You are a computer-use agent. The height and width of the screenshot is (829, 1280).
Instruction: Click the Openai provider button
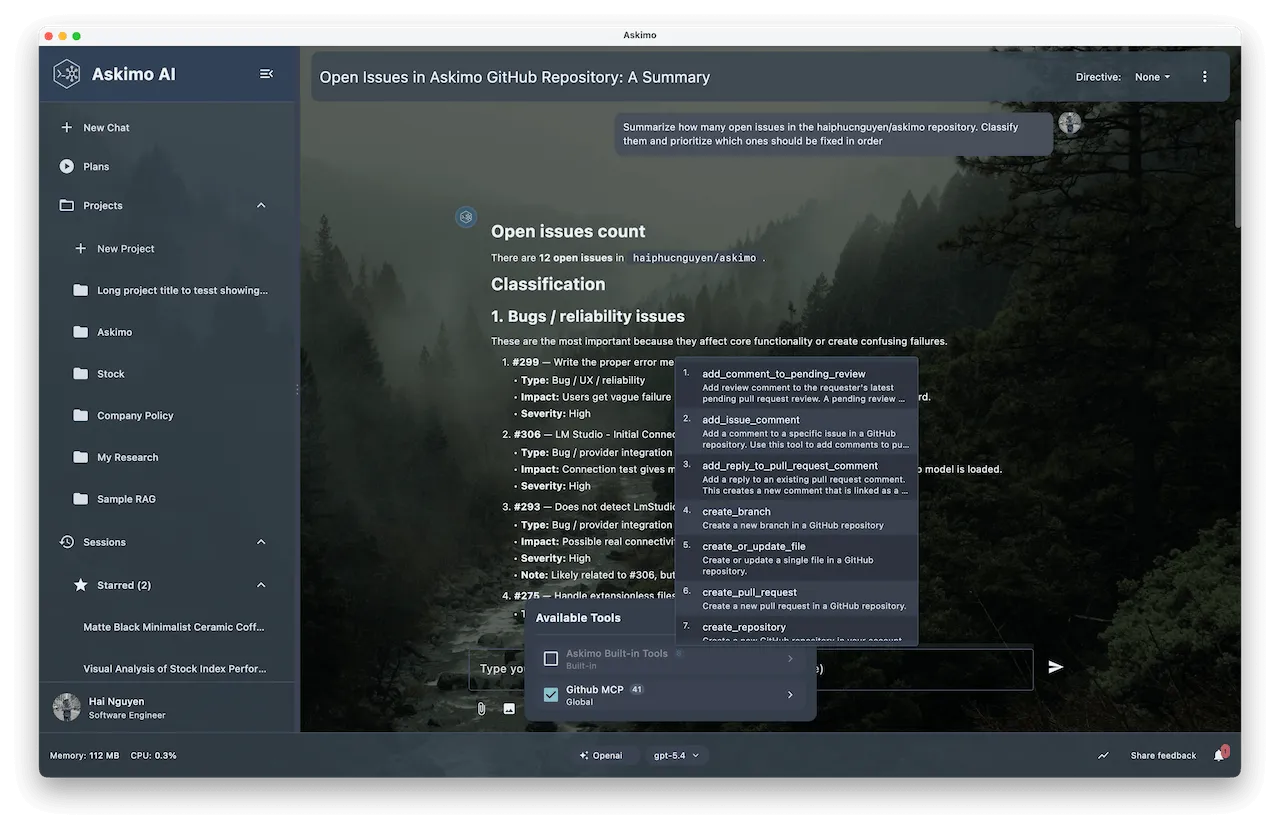[600, 756]
